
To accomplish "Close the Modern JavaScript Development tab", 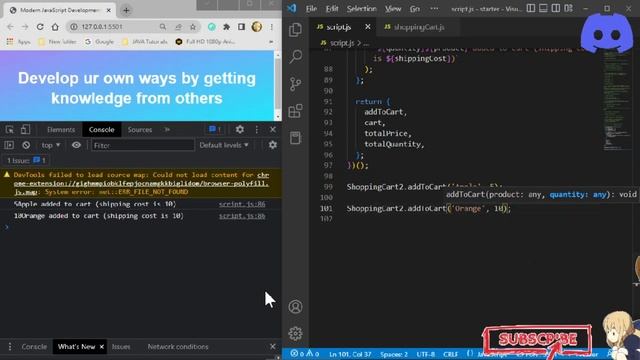I will click(109, 11).
